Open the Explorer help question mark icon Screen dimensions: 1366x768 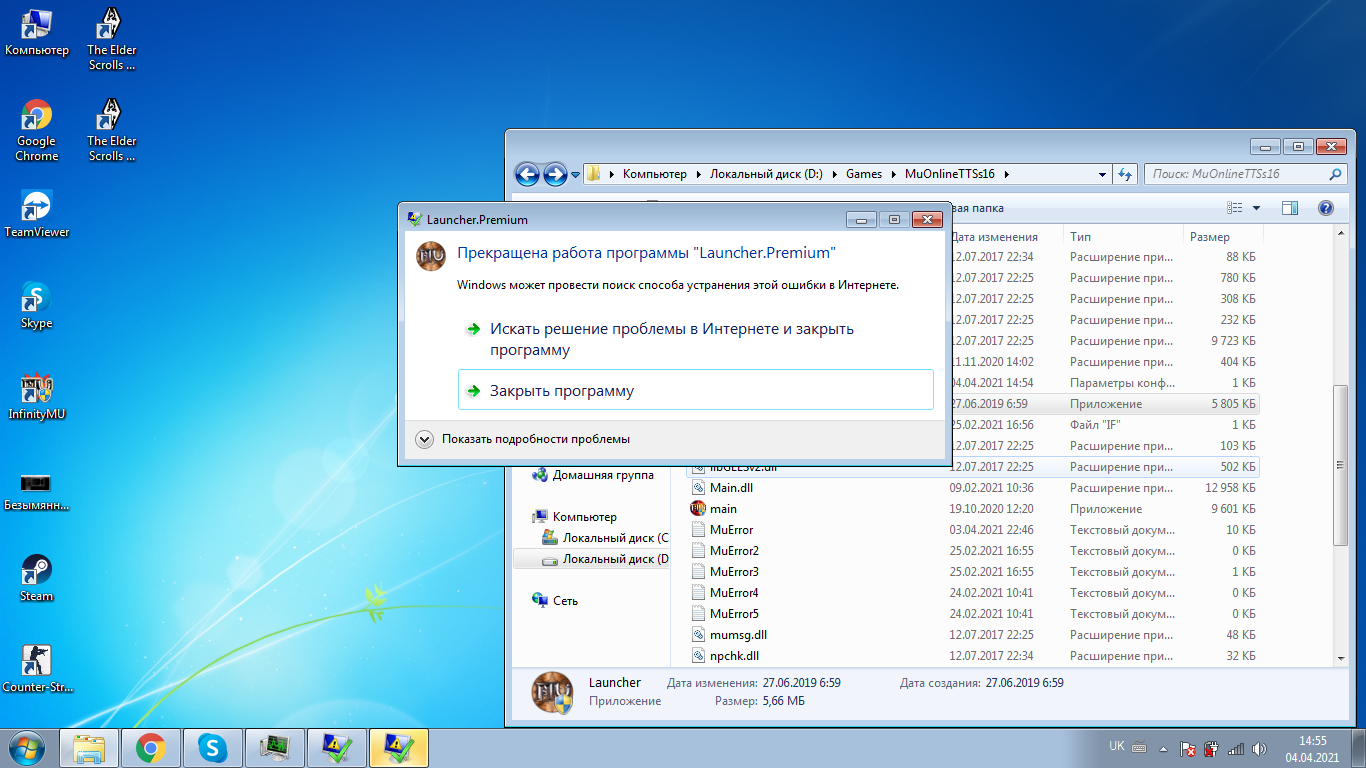[x=1325, y=208]
